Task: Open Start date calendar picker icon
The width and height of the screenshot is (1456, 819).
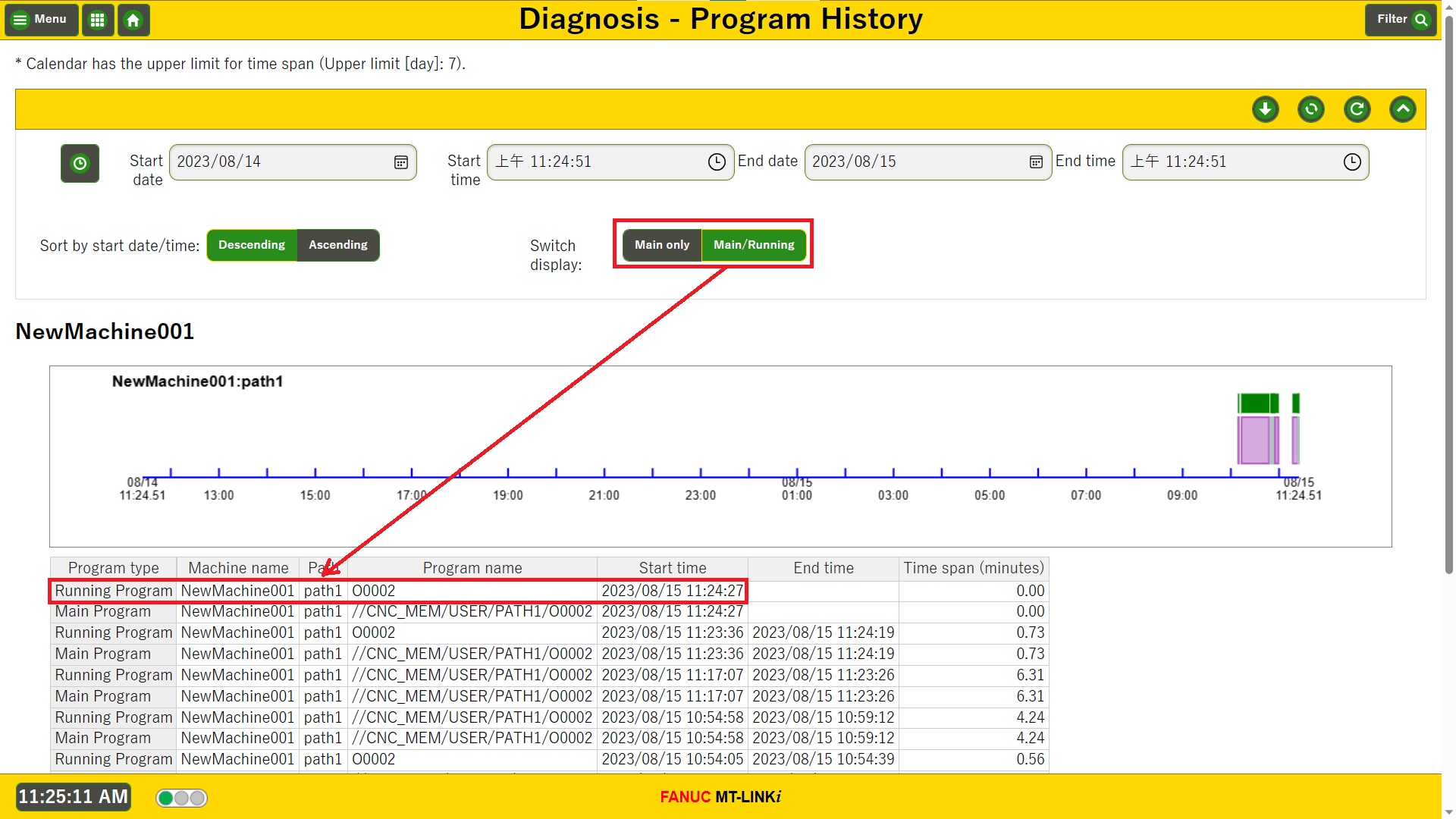Action: (x=401, y=162)
